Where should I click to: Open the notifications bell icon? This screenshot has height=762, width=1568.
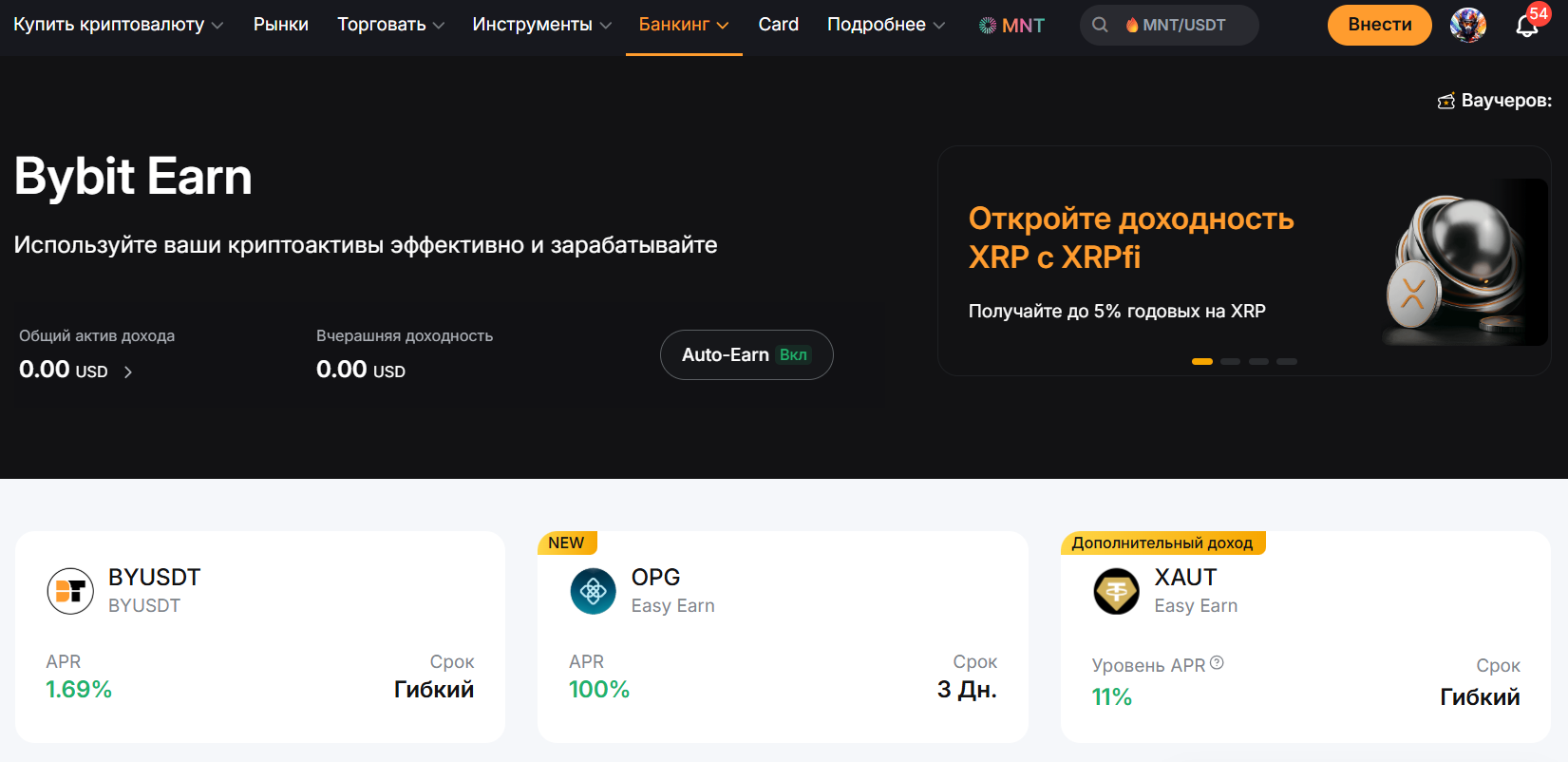(1526, 26)
